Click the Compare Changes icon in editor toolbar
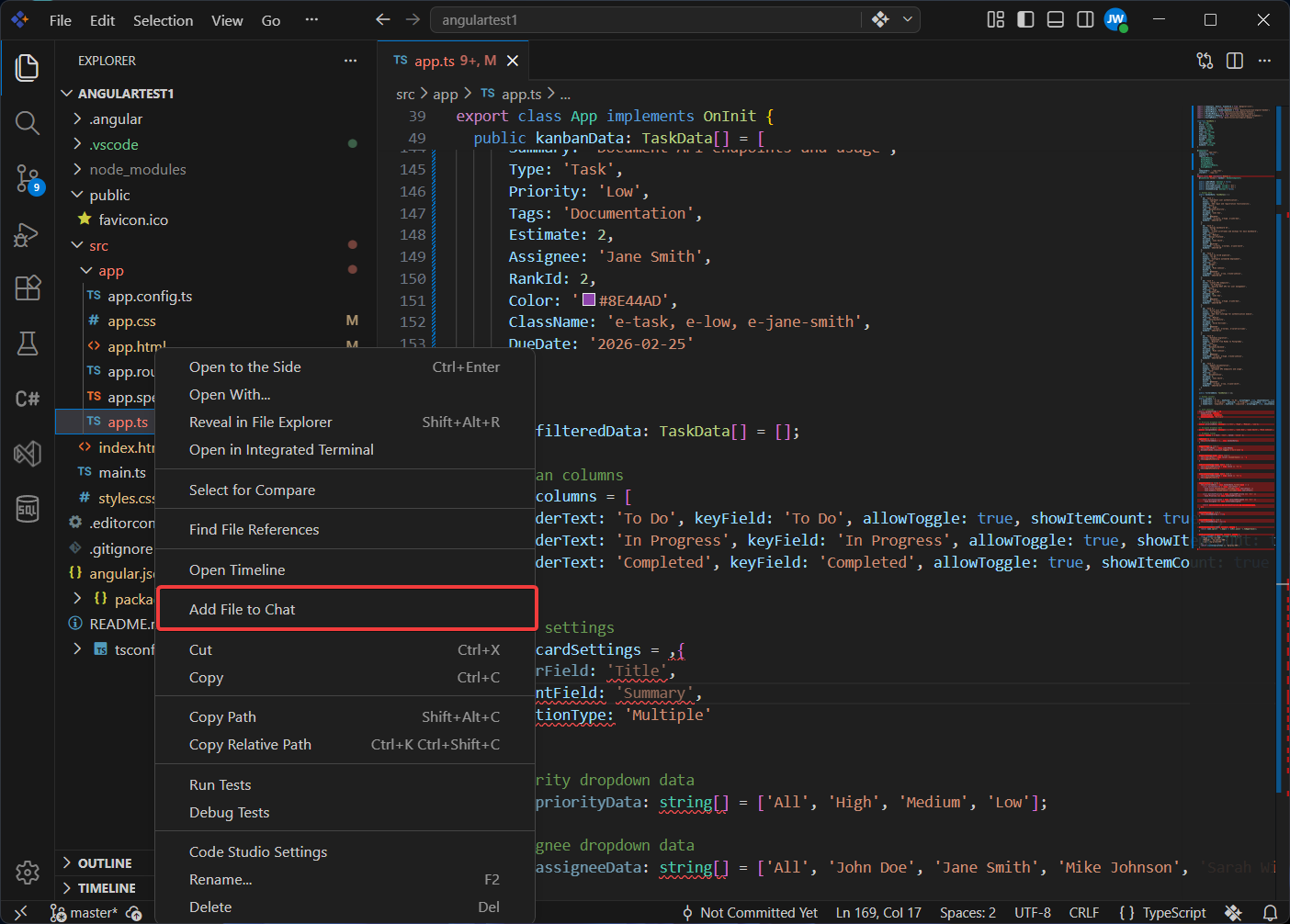Image resolution: width=1290 pixels, height=924 pixels. [1205, 61]
